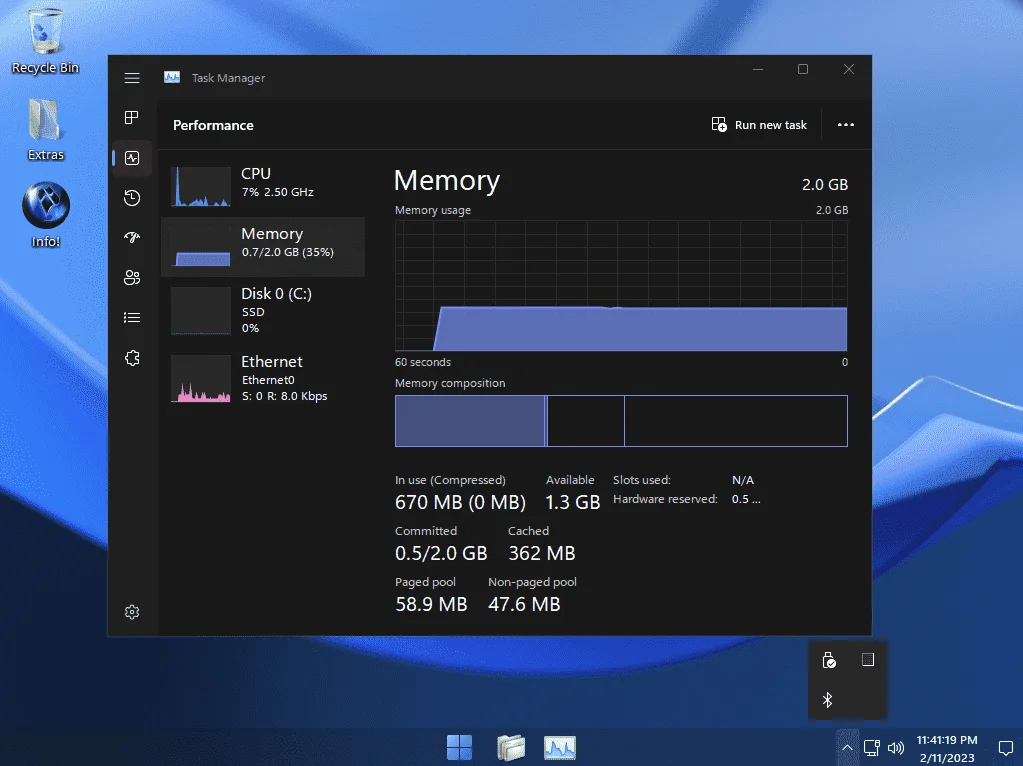The width and height of the screenshot is (1023, 766).
Task: Click the 362 MB cached value
Action: [542, 553]
